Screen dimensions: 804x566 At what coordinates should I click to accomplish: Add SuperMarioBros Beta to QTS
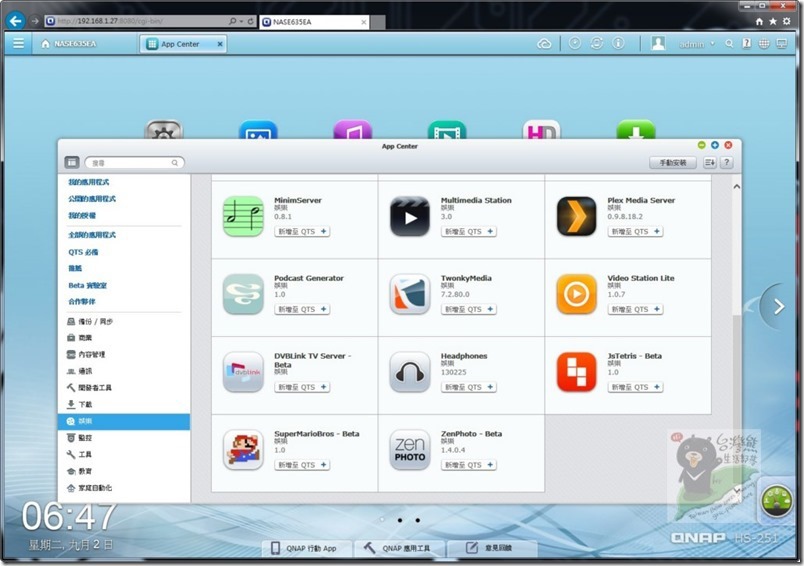coord(302,465)
